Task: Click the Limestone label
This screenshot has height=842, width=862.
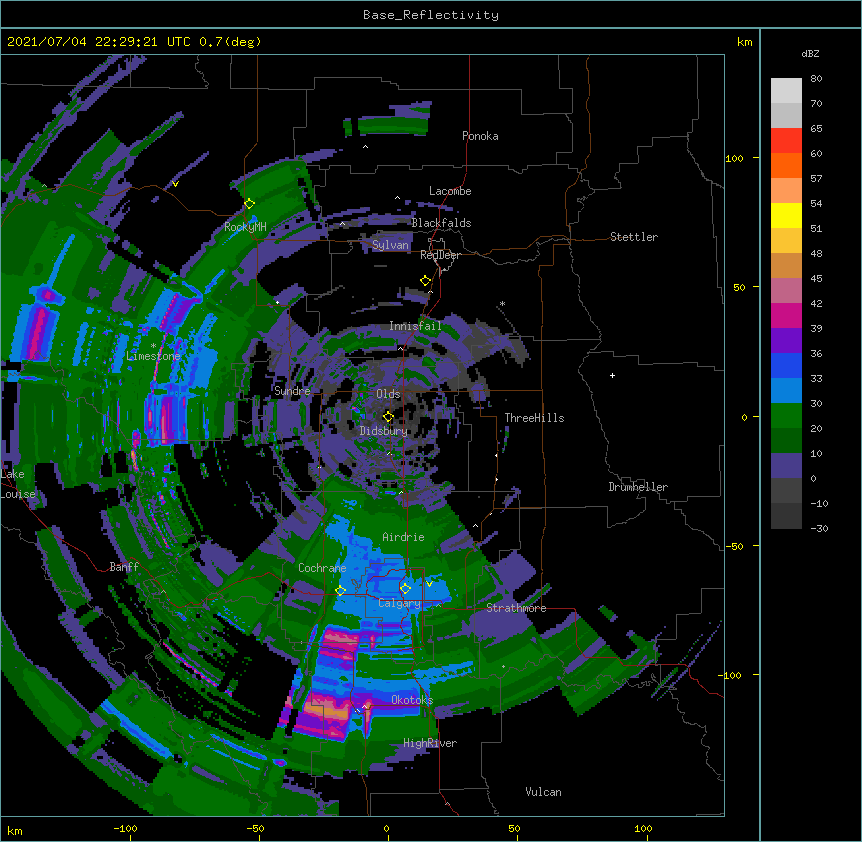Action: coord(153,356)
